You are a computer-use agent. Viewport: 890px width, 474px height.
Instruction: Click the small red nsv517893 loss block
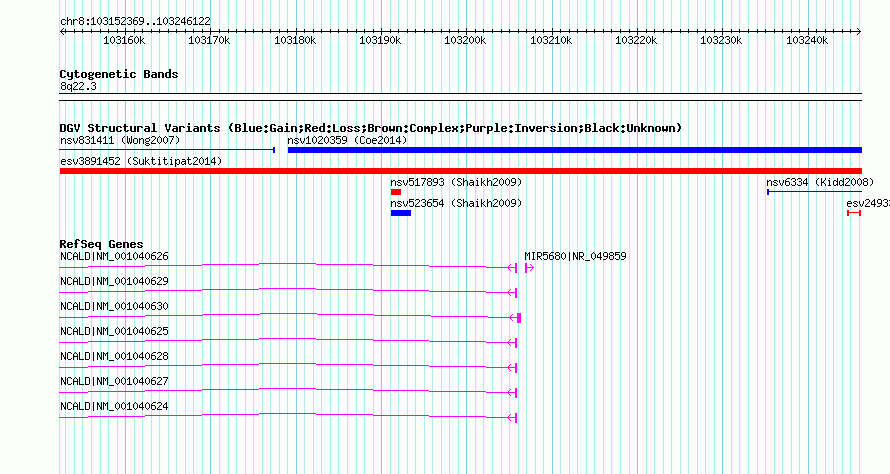pyautogui.click(x=396, y=192)
